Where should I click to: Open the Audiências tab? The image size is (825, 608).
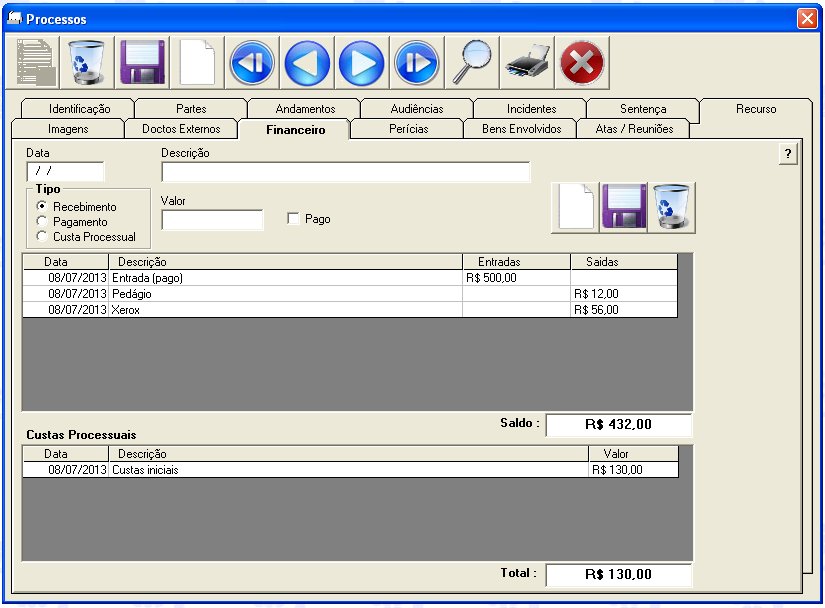click(417, 109)
